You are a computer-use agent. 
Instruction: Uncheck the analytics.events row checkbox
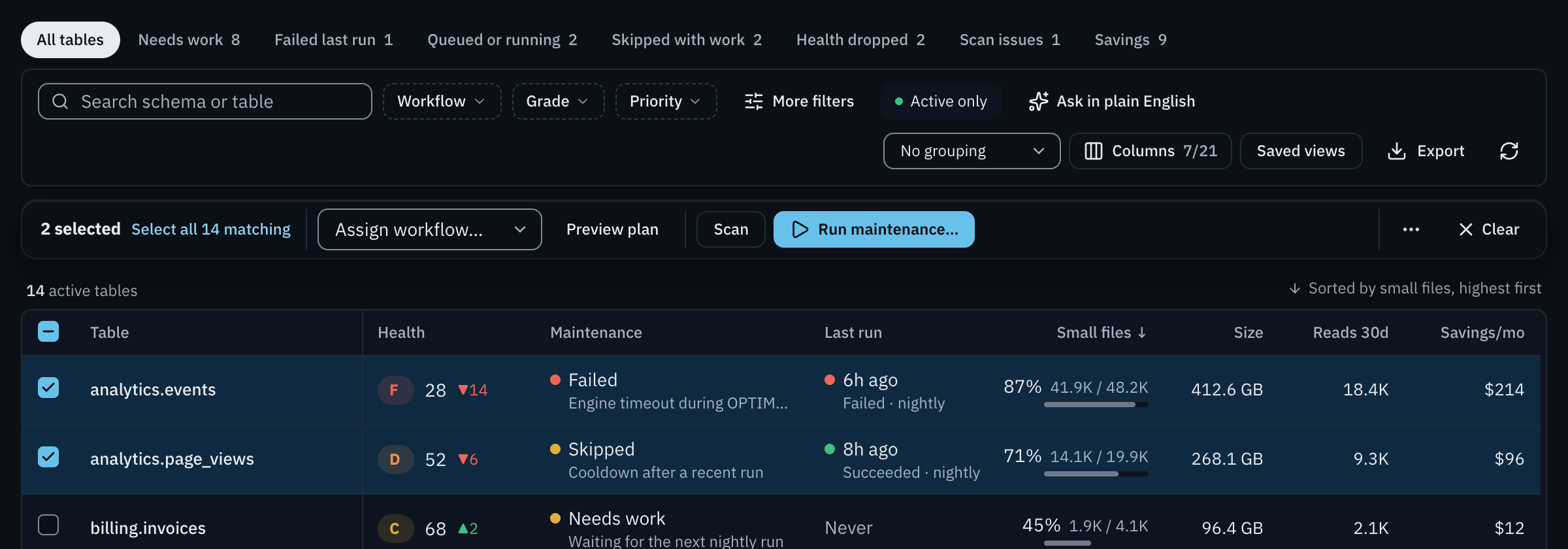click(48, 388)
